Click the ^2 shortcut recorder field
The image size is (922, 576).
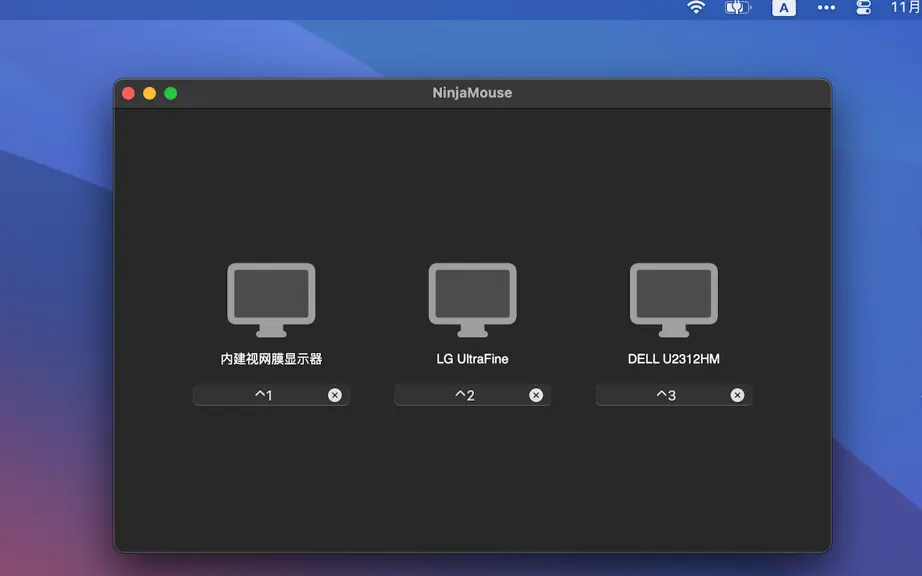472,395
